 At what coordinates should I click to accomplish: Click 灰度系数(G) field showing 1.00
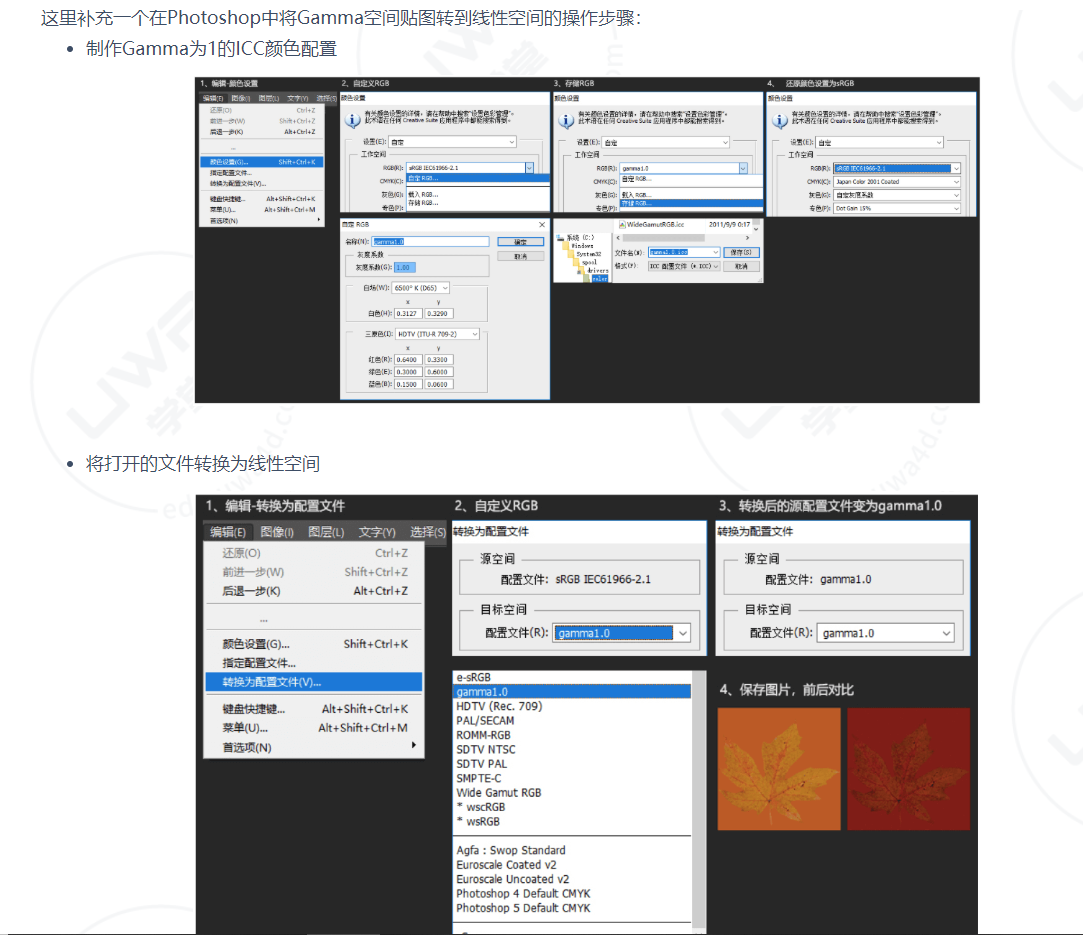click(x=405, y=267)
